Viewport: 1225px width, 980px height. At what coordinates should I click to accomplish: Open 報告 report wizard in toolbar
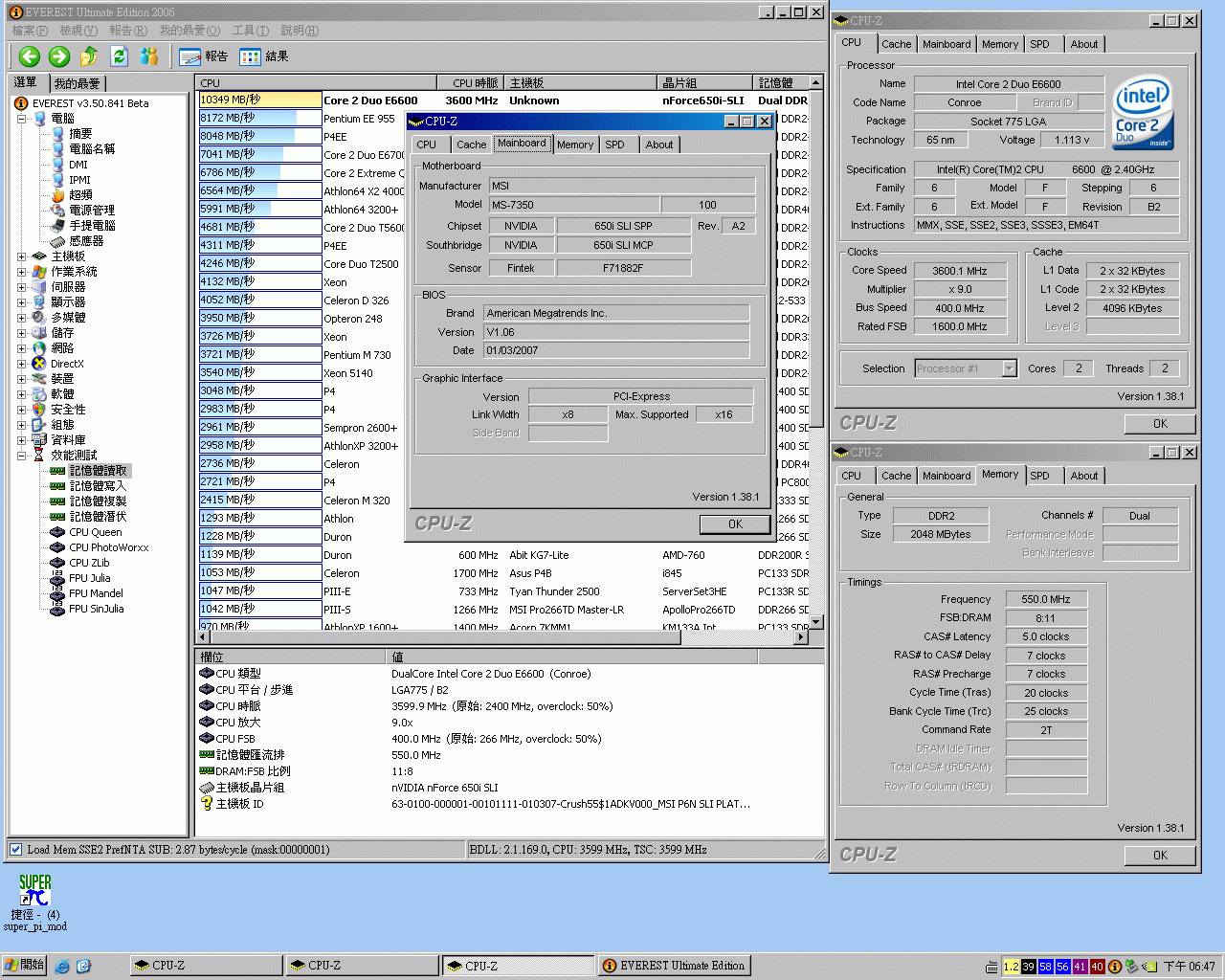(x=204, y=56)
